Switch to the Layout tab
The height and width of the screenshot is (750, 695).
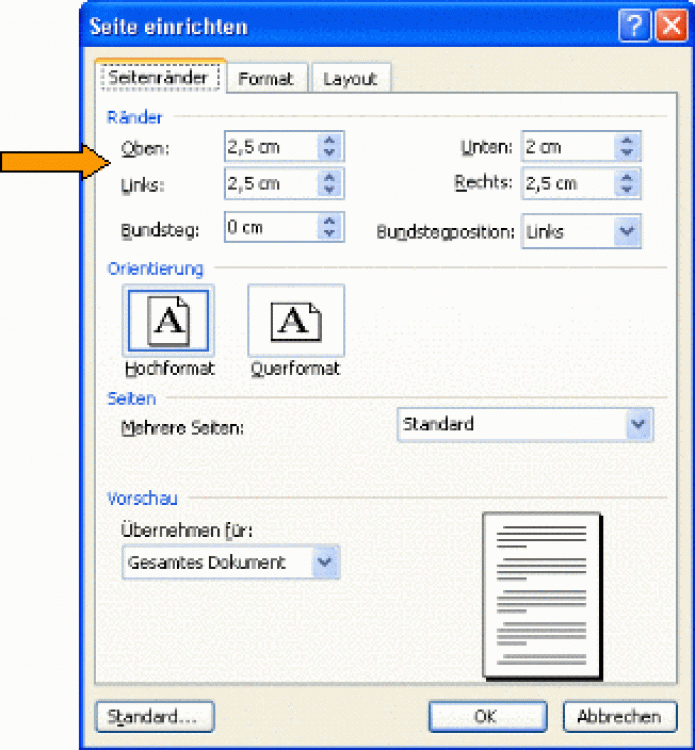click(x=349, y=79)
